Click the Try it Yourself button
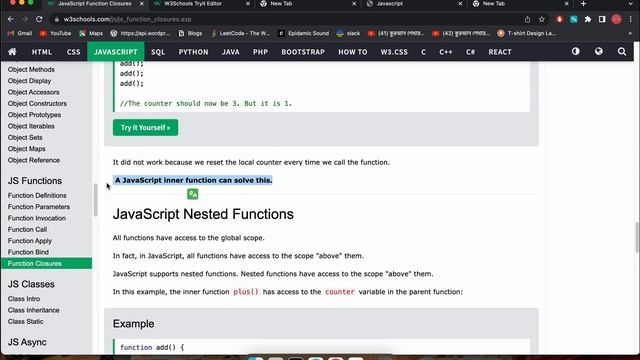This screenshot has width=640, height=360. pyautogui.click(x=145, y=127)
